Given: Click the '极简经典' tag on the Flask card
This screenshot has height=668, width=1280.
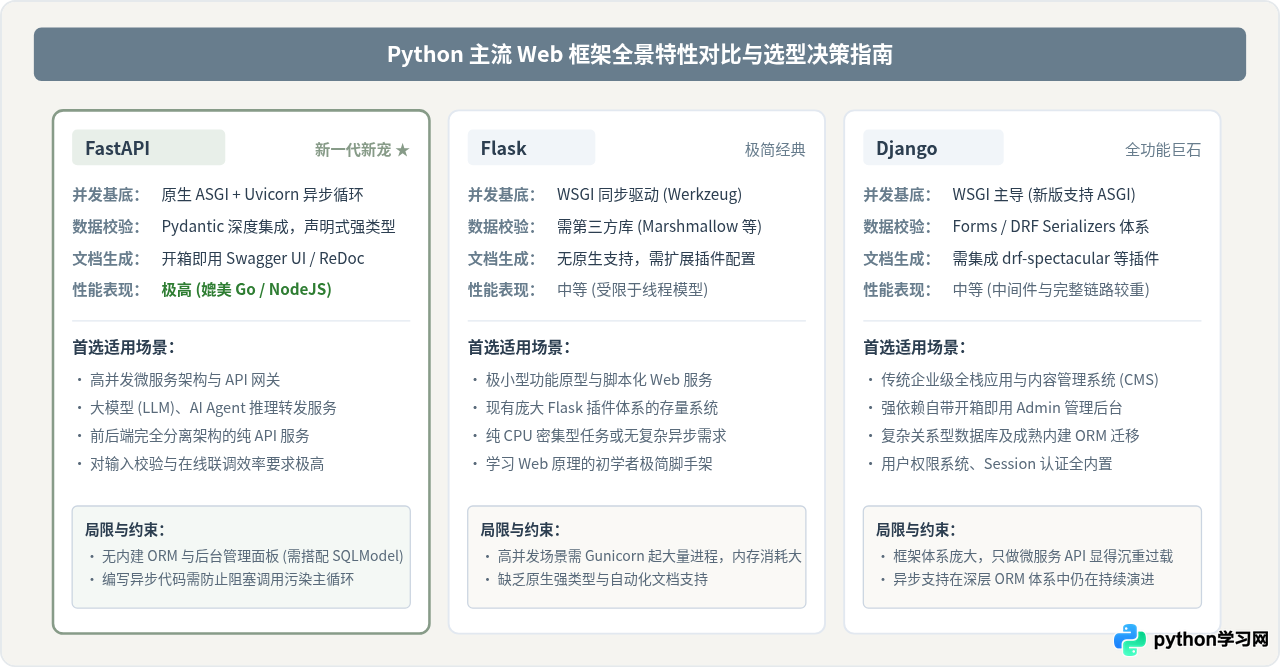Looking at the screenshot, I should (x=775, y=150).
